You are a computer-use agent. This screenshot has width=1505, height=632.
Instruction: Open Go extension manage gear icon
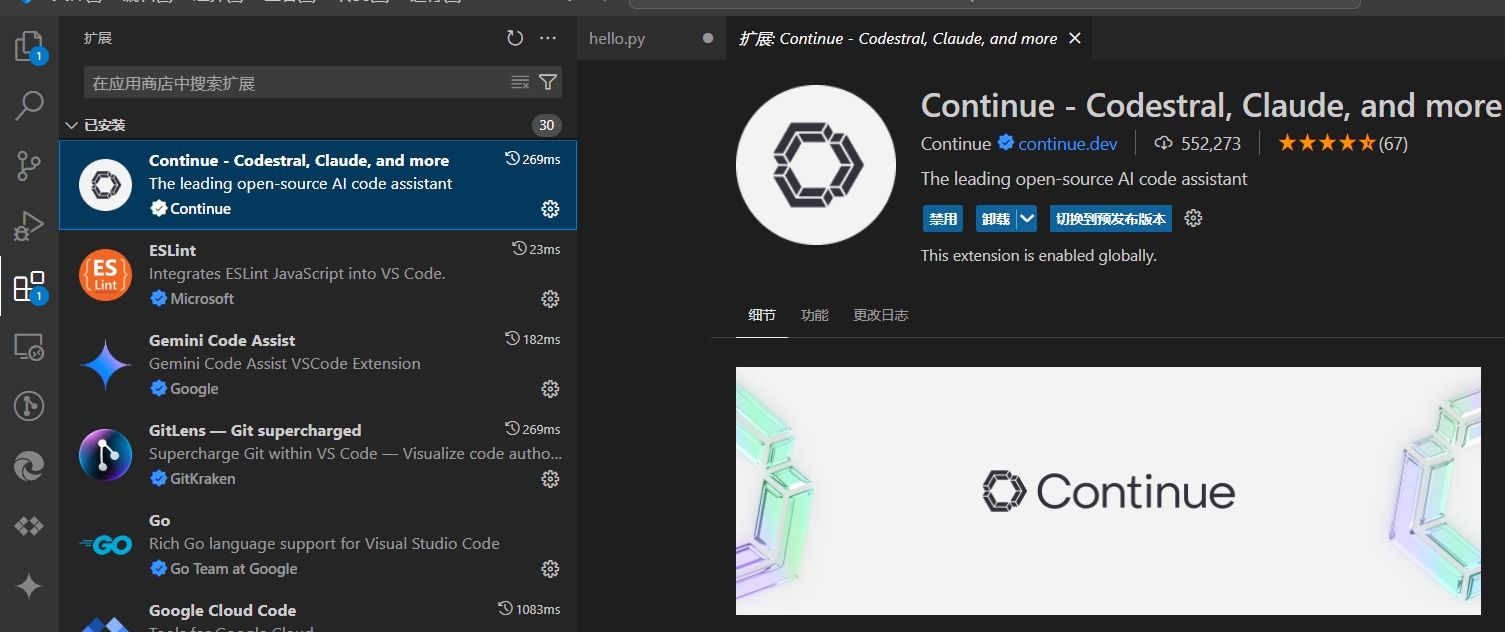click(x=550, y=568)
